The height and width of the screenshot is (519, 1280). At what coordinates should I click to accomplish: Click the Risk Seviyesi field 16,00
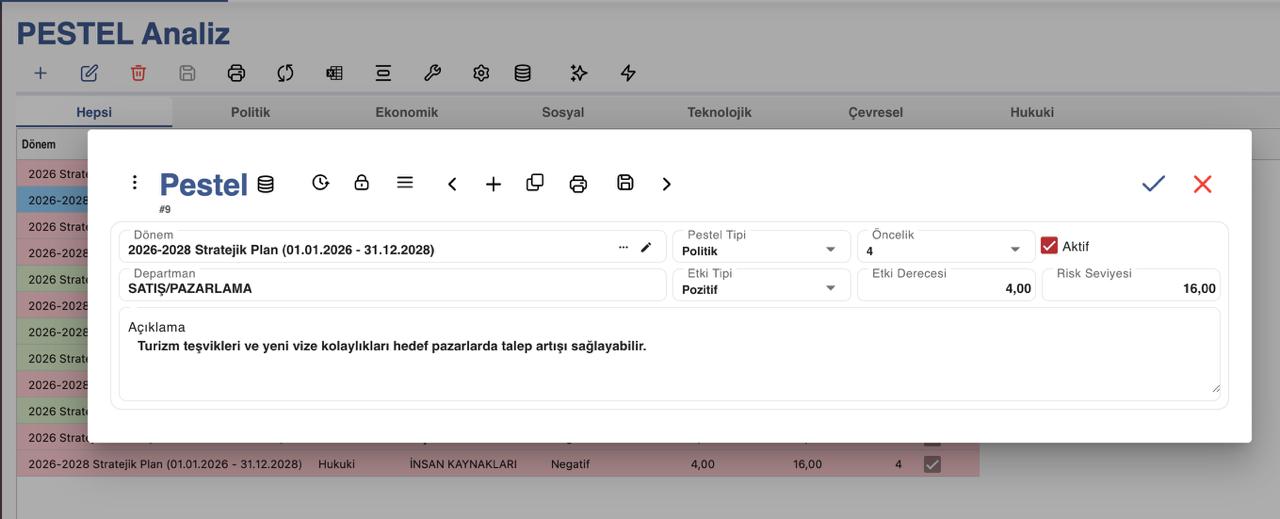(x=1131, y=285)
